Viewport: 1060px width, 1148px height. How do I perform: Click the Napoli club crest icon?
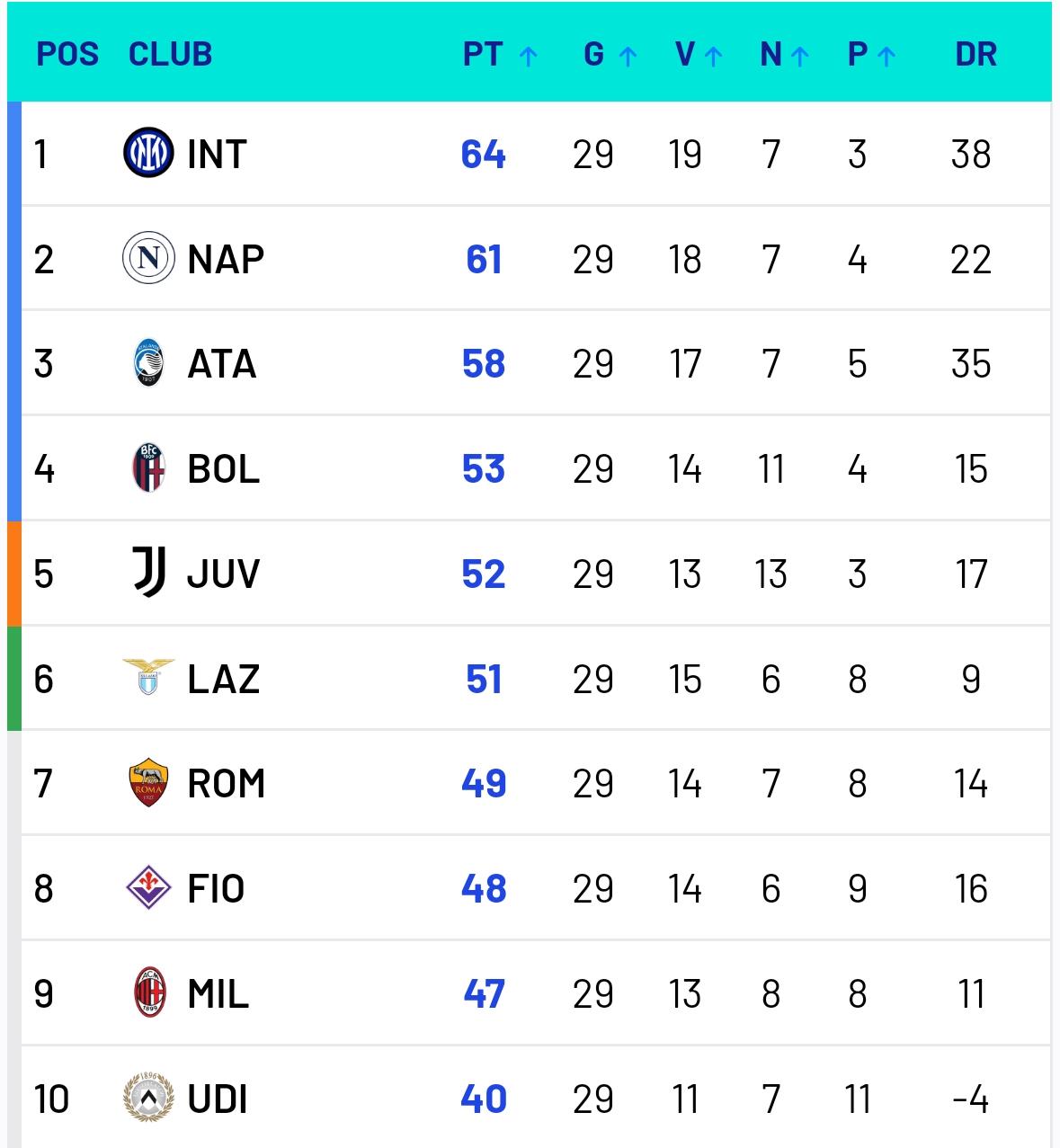(x=148, y=258)
